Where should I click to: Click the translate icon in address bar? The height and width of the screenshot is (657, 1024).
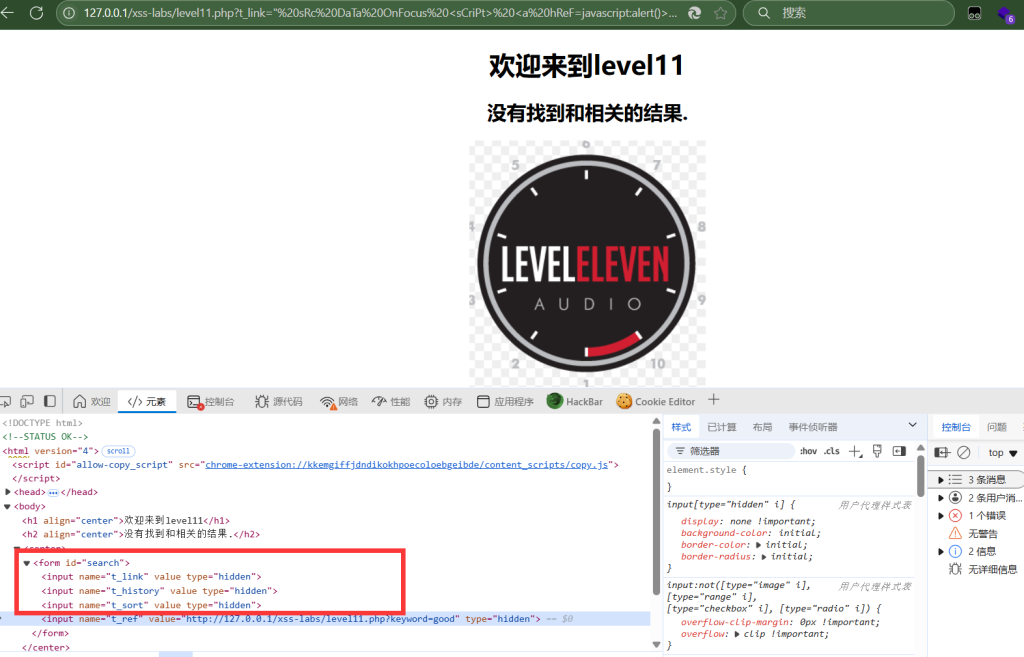[x=694, y=13]
